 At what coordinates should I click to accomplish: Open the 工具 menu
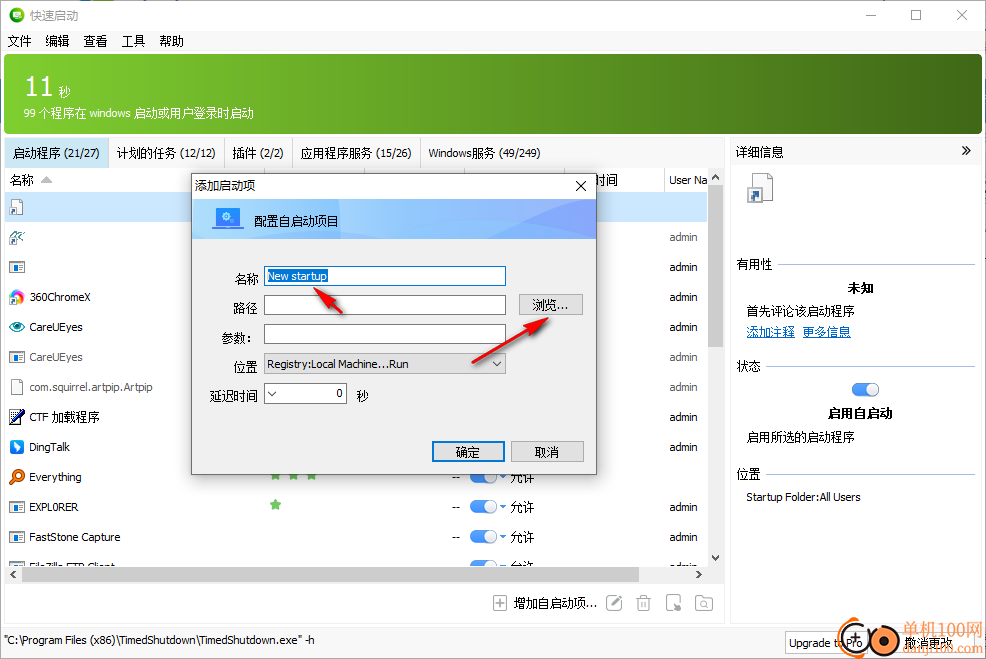pos(133,42)
